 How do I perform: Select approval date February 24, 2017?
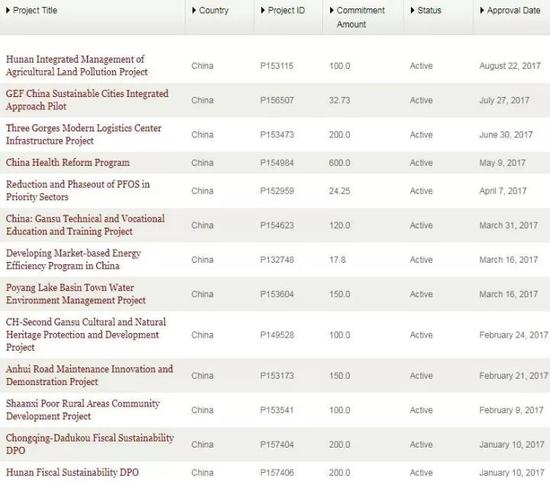(514, 335)
